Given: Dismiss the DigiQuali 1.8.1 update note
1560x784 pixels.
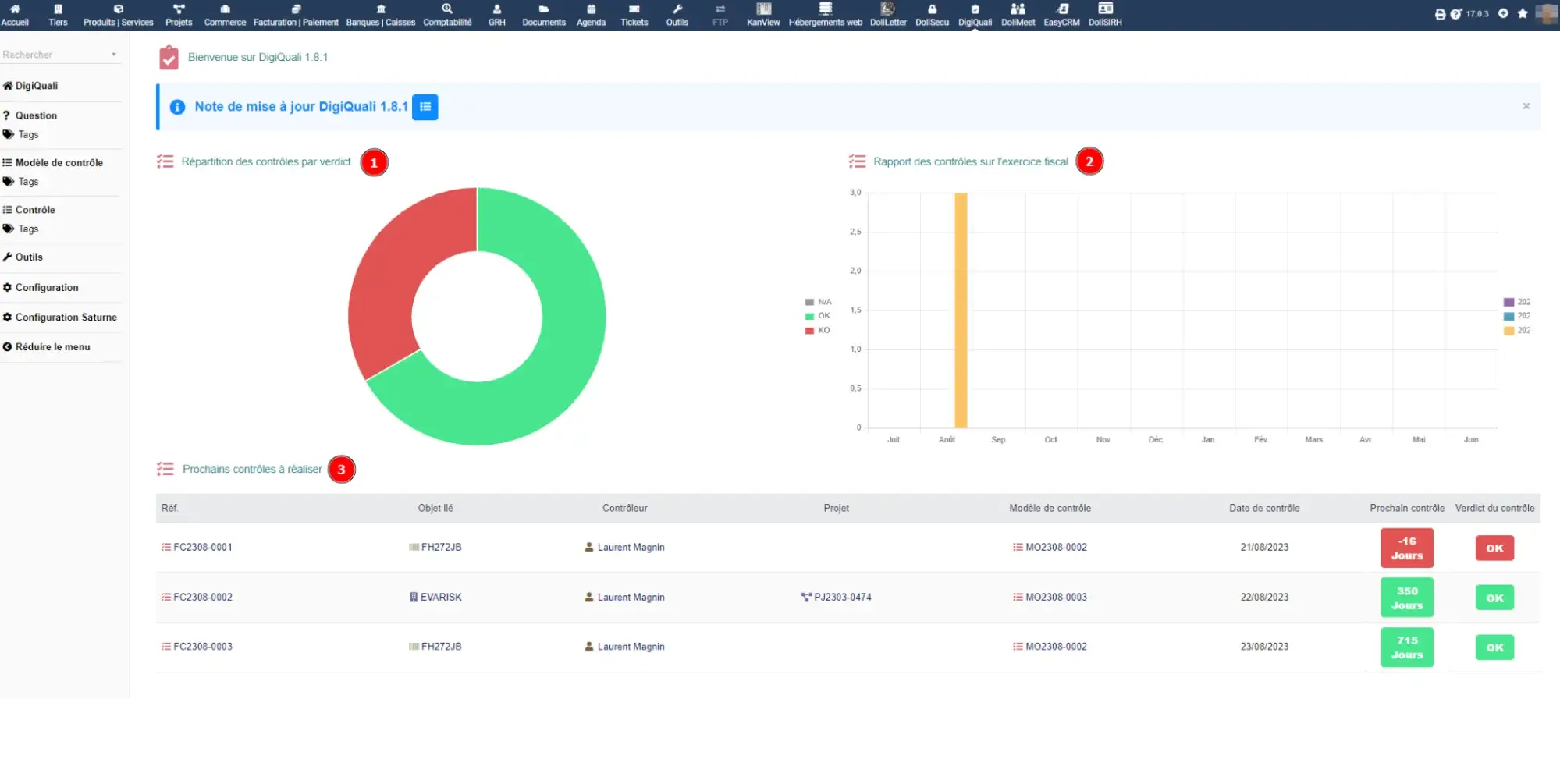Looking at the screenshot, I should pos(1526,105).
